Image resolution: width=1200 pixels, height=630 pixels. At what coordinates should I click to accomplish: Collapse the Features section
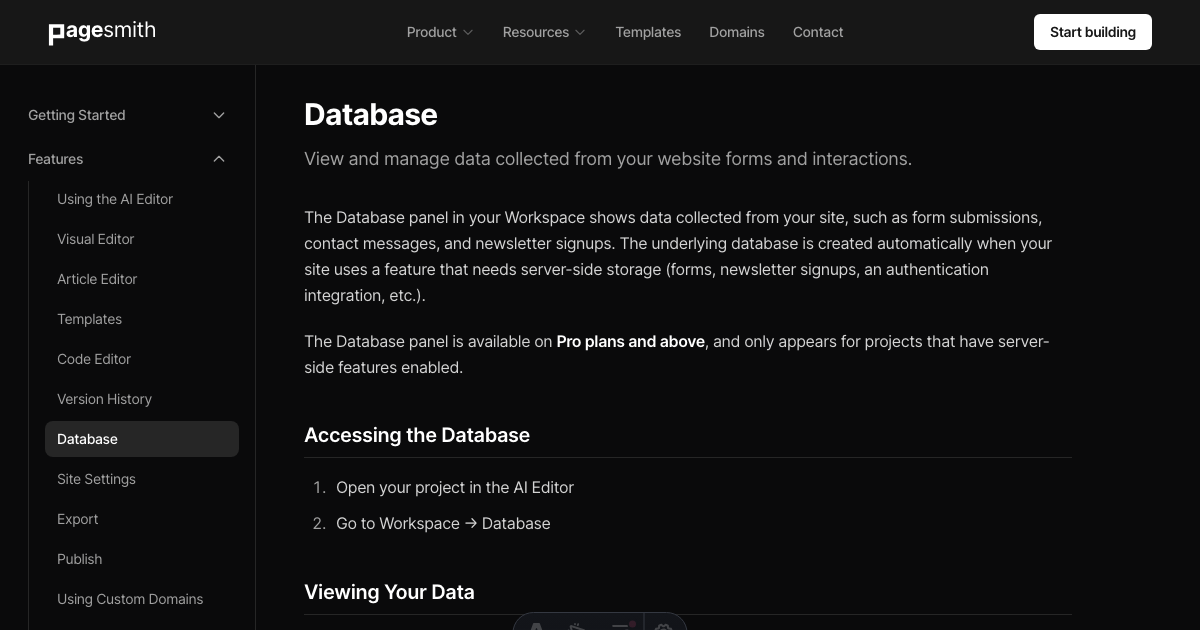coord(127,159)
